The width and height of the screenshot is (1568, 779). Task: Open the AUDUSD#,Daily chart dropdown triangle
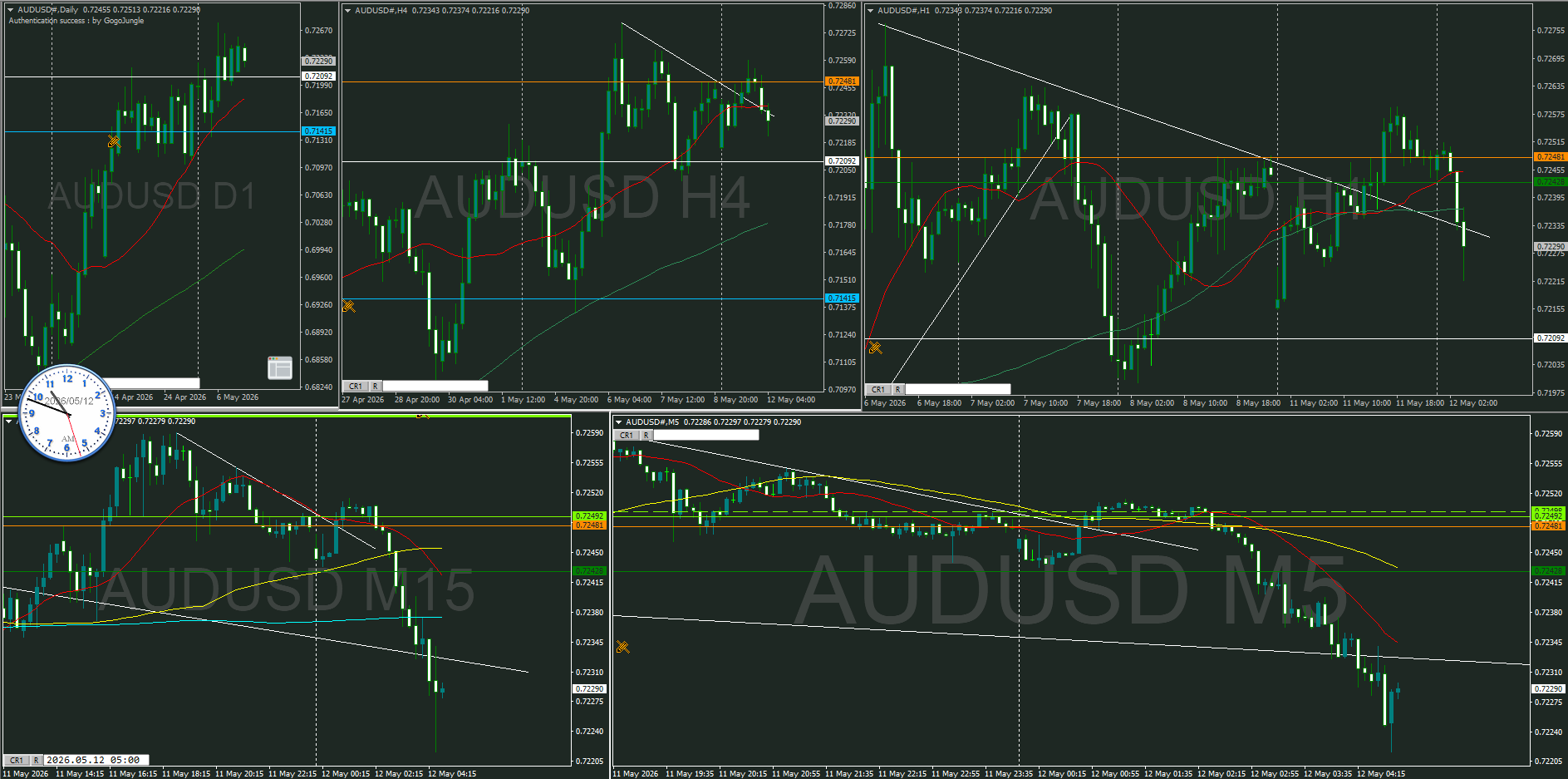pos(10,10)
